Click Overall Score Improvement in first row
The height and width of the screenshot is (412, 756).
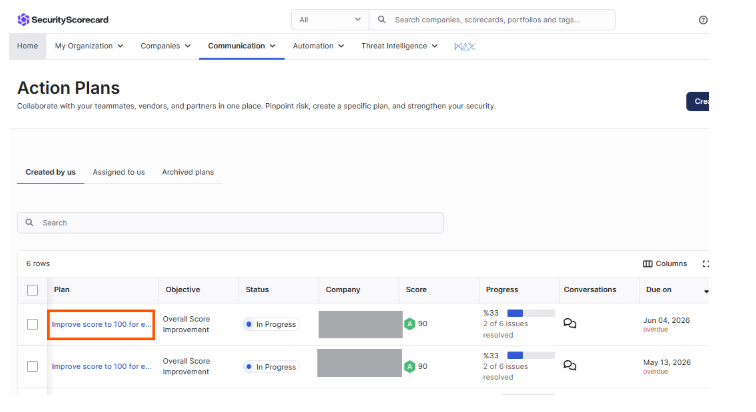[186, 324]
